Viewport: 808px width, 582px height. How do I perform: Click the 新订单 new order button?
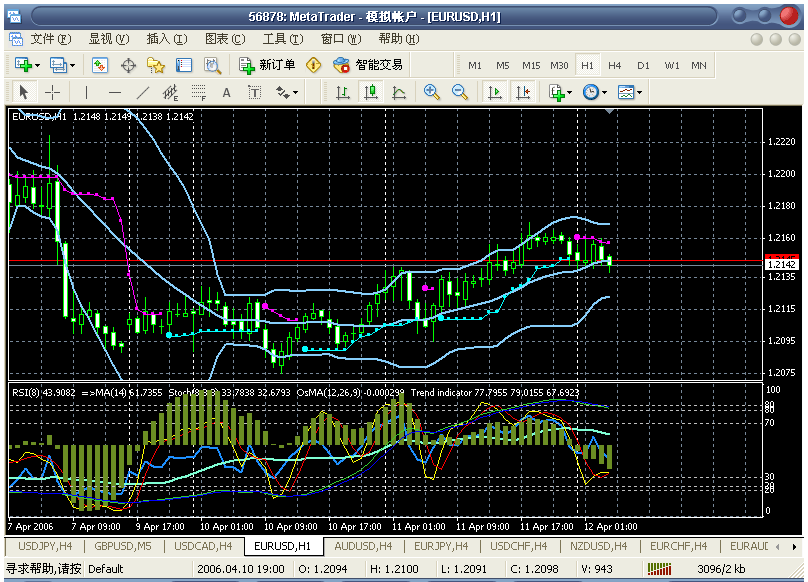coord(267,65)
